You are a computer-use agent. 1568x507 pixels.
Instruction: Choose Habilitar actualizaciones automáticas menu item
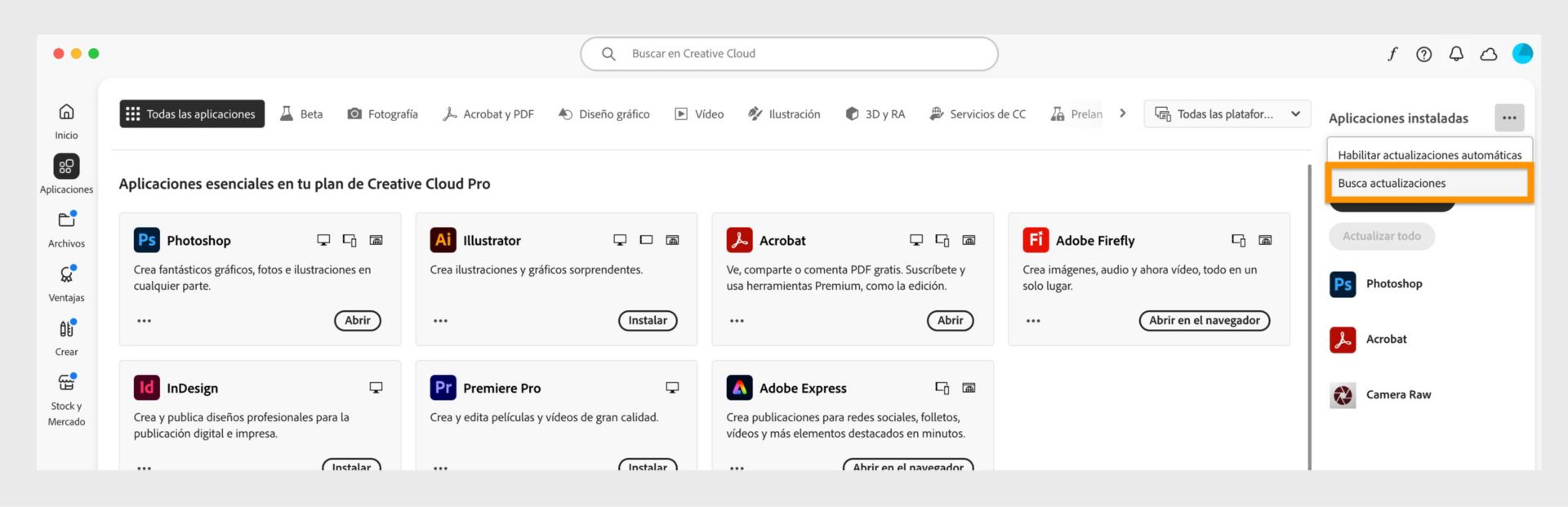1429,155
